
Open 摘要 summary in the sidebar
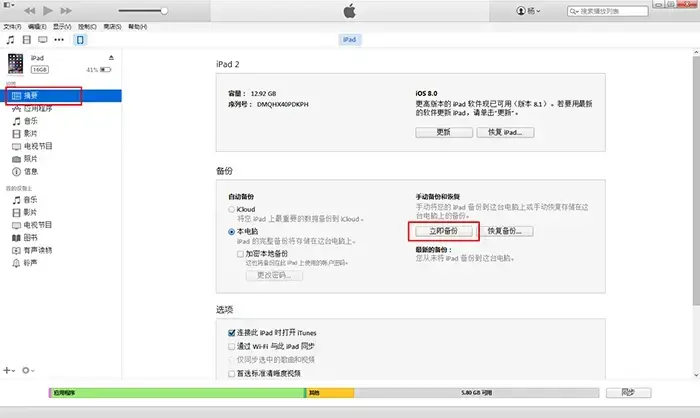click(x=63, y=96)
